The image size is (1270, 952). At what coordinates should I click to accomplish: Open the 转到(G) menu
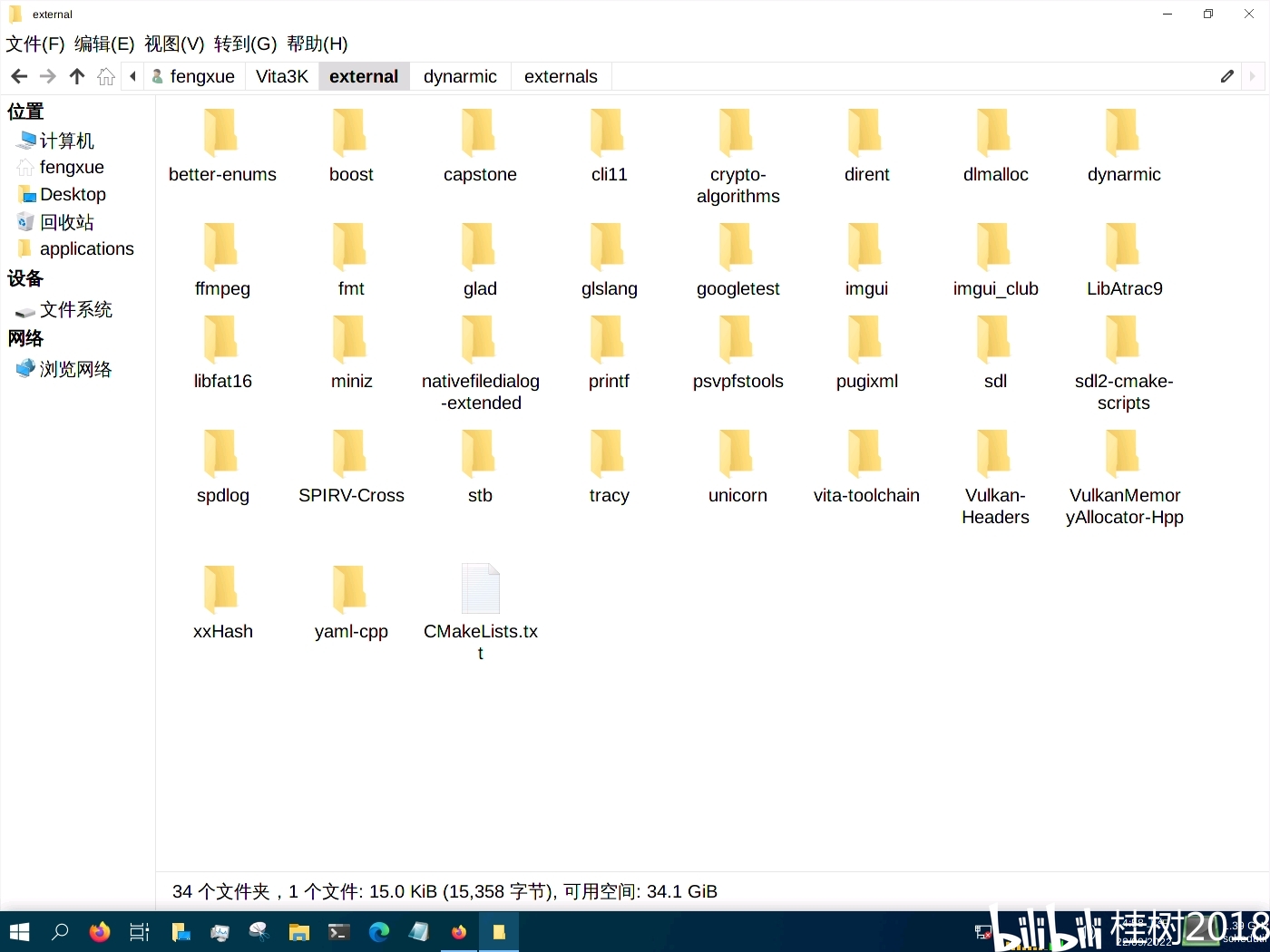click(x=245, y=44)
